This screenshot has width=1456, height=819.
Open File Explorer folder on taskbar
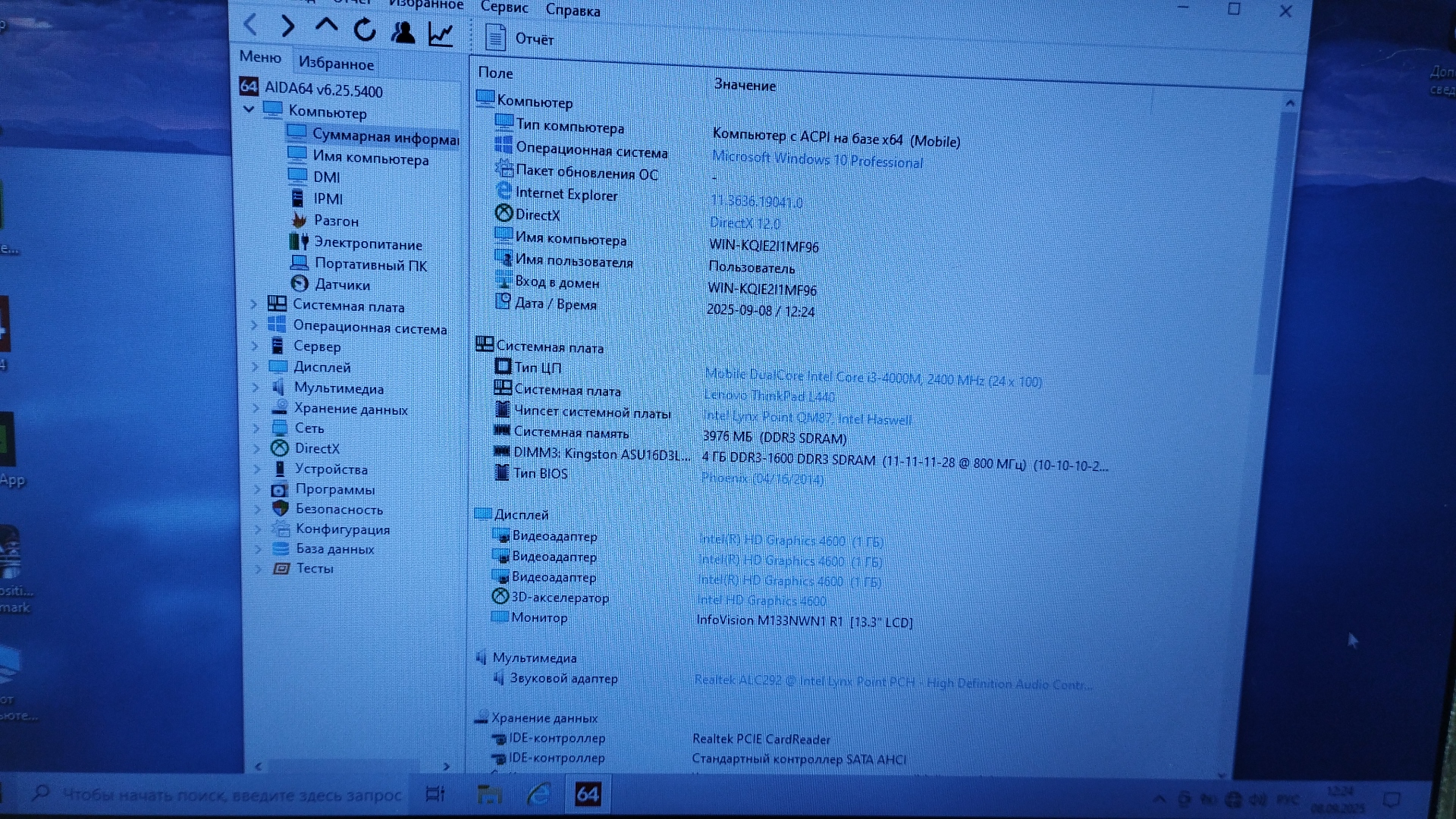click(x=489, y=794)
